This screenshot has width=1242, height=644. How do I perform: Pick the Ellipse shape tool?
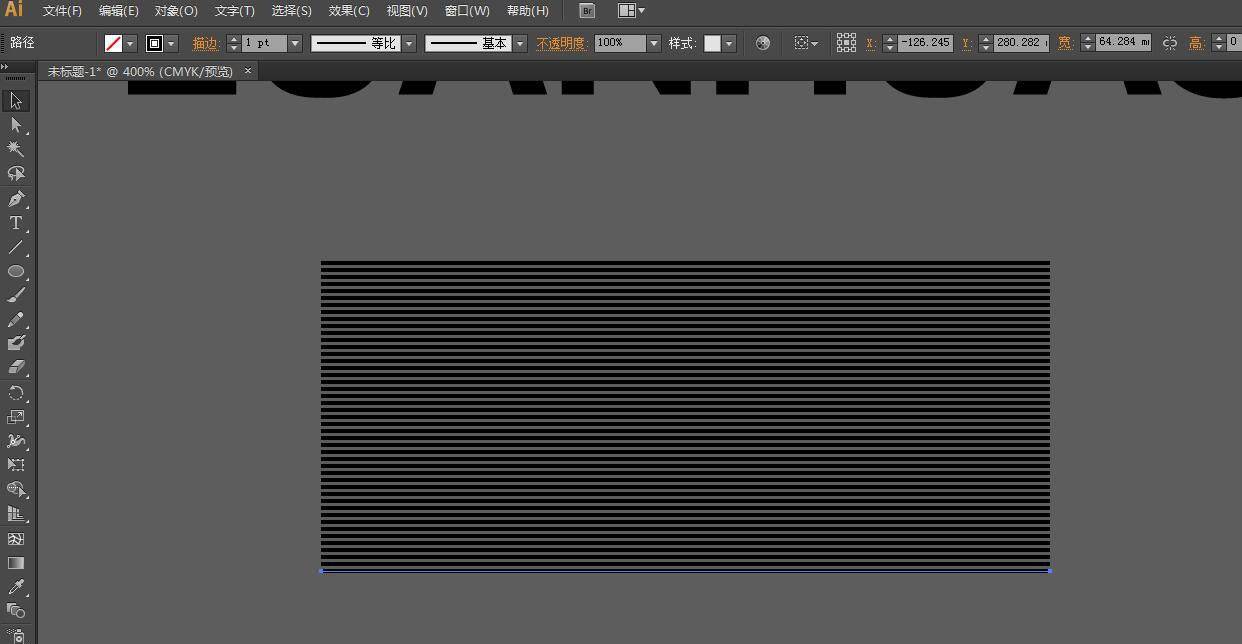coord(16,272)
